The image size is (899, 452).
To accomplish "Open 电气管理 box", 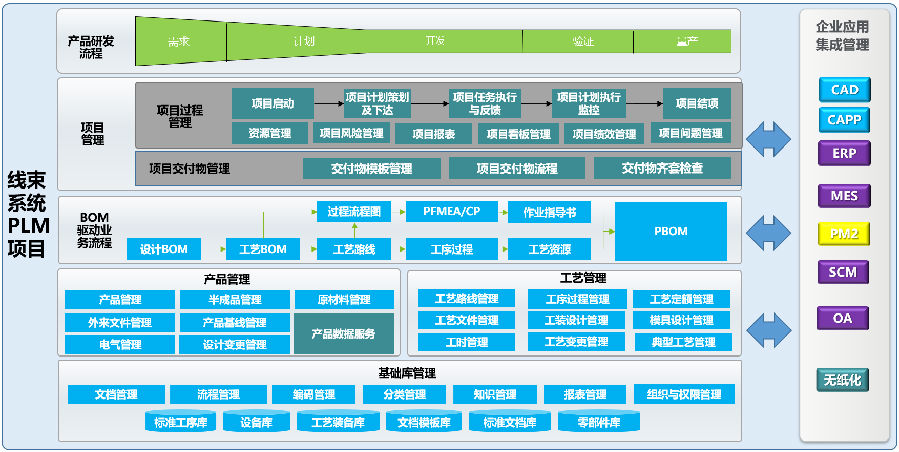I will pos(120,345).
